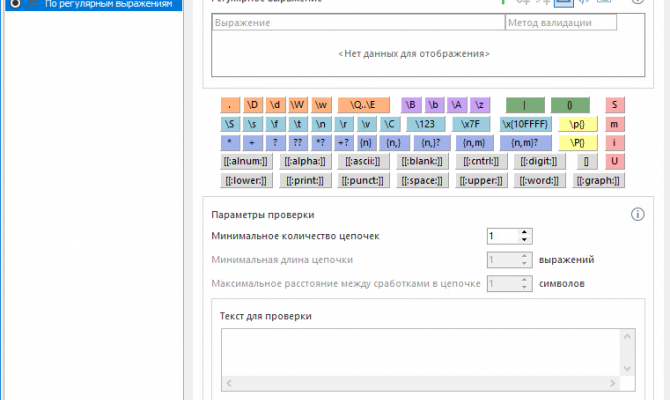Insert lowercase \w word character token
The height and width of the screenshot is (400, 670).
click(x=321, y=105)
